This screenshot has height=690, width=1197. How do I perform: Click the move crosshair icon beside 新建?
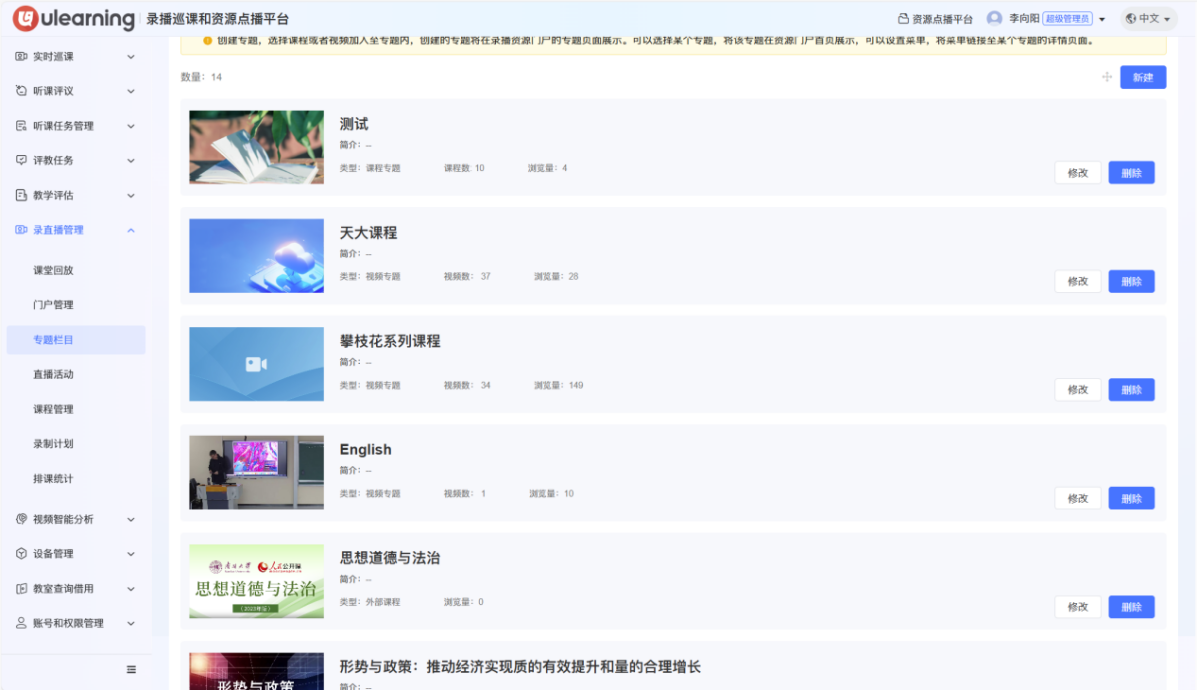(1106, 77)
